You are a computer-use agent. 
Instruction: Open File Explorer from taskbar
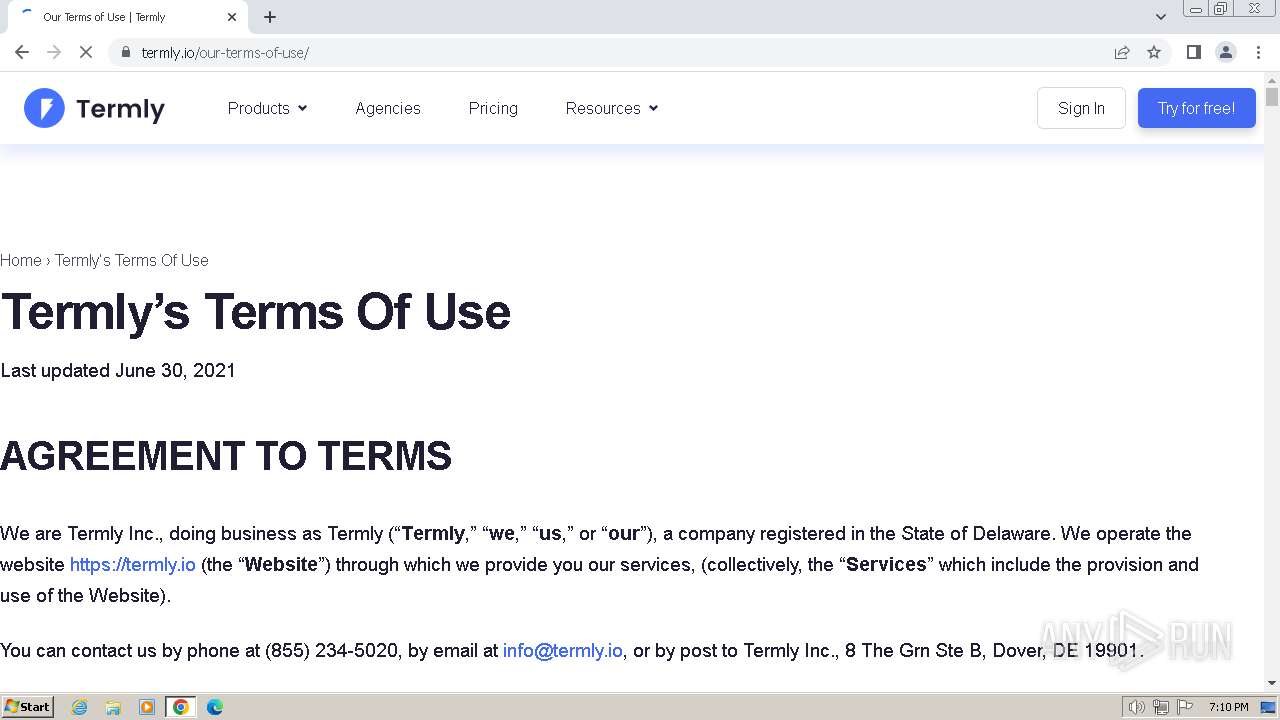[x=113, y=707]
